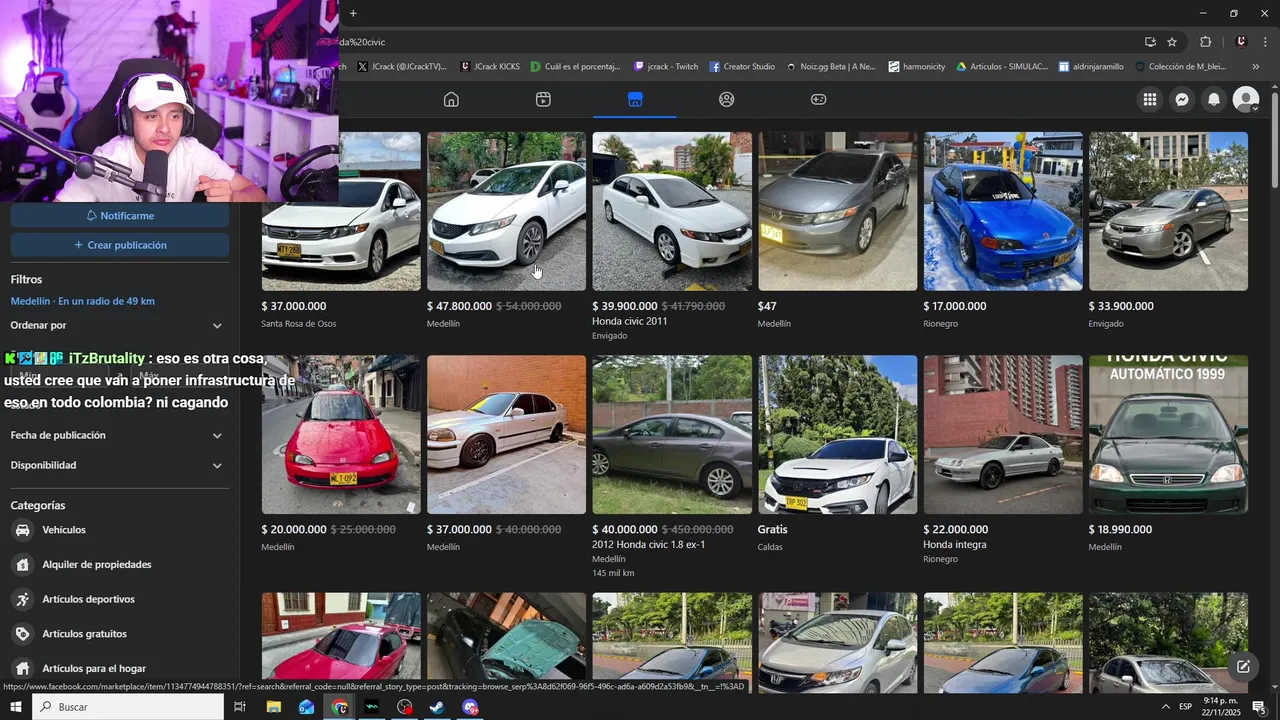Screen dimensions: 1280x720
Task: Open the $20.000.000 red Civic listing
Action: click(x=341, y=454)
